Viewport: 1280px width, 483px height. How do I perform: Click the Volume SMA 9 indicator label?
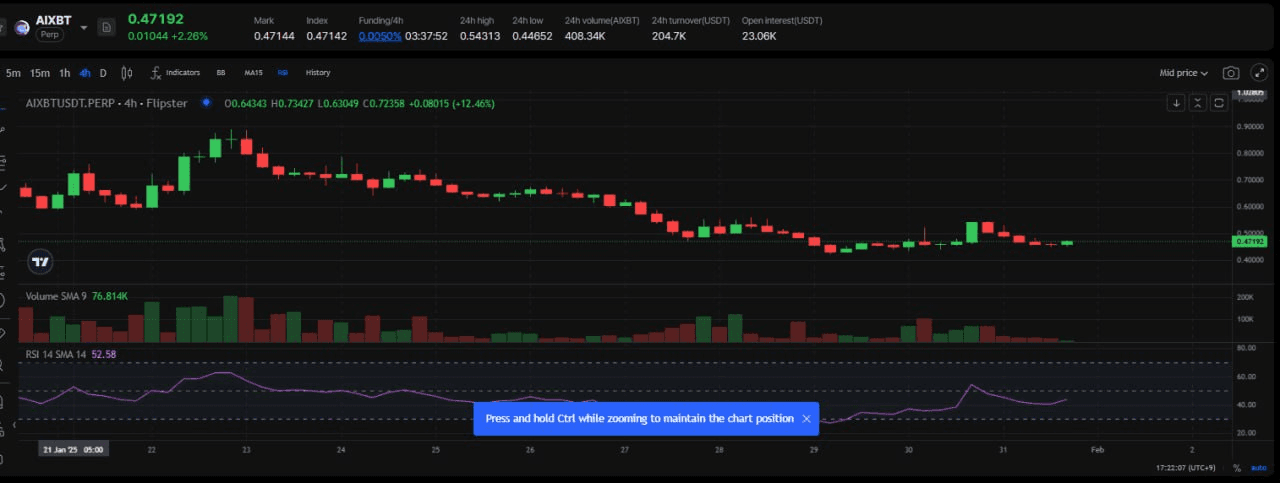pos(57,296)
